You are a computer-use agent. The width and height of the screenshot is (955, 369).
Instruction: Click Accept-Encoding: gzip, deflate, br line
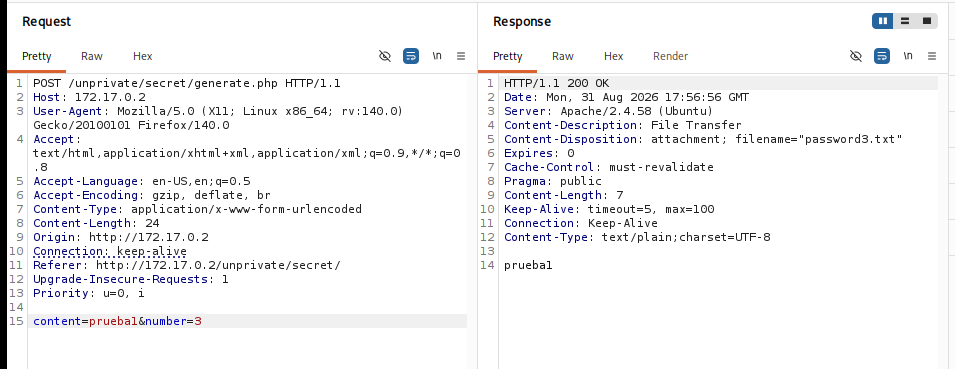click(x=152, y=195)
